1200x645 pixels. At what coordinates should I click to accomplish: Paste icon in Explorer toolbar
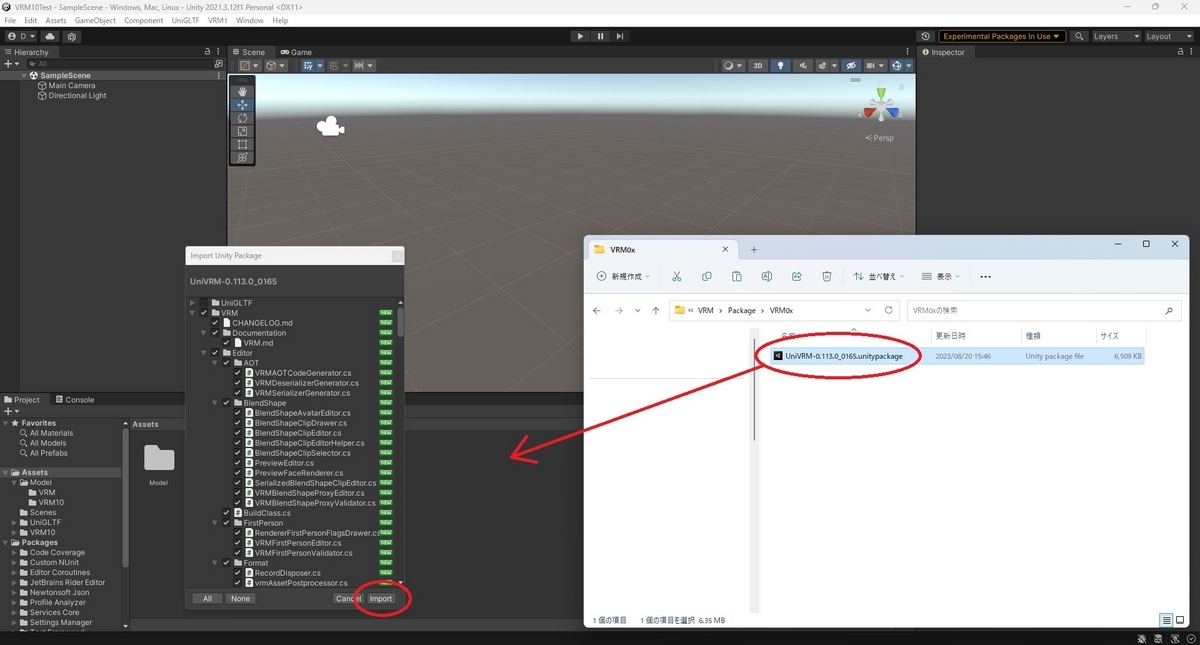[737, 276]
